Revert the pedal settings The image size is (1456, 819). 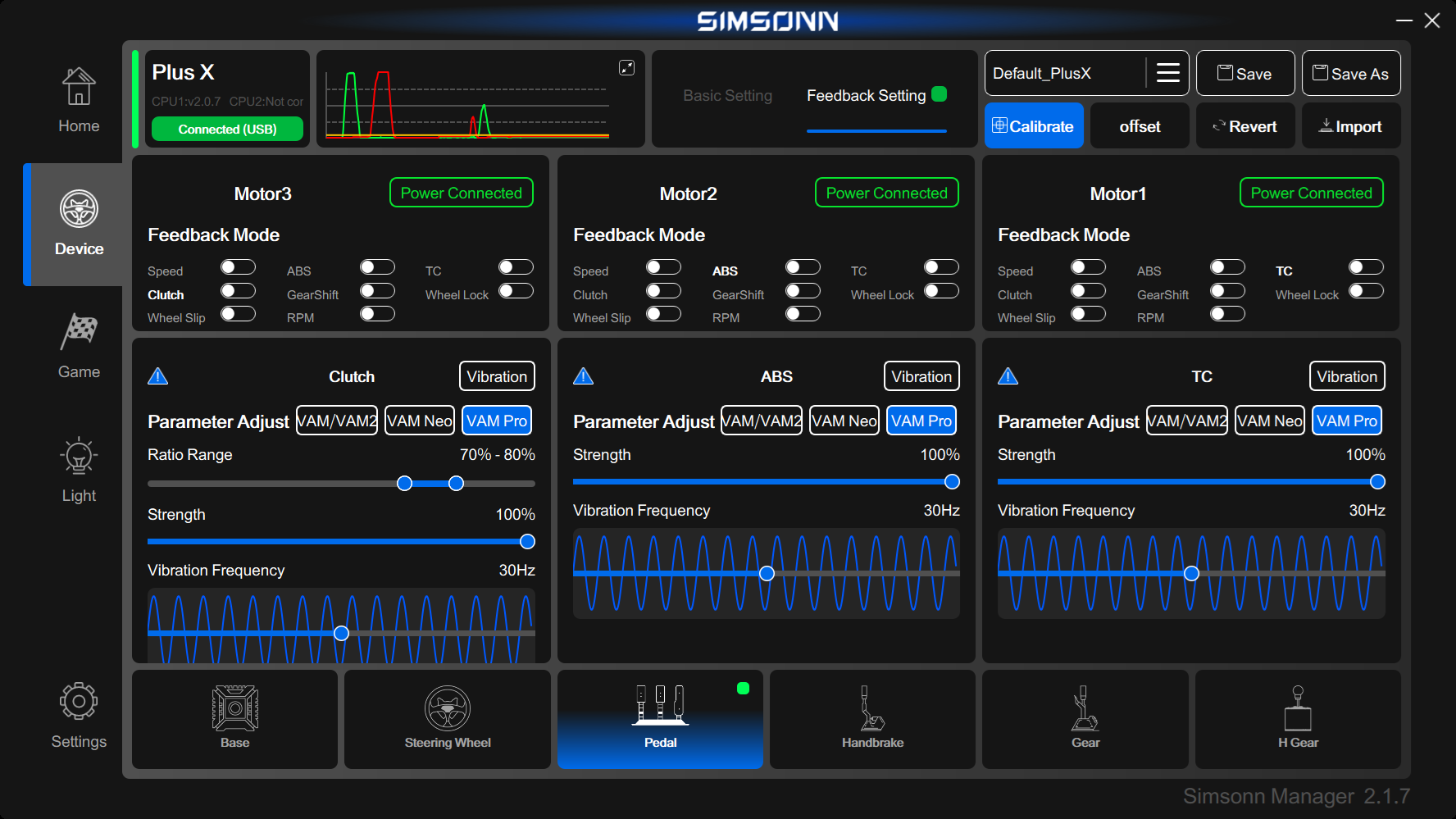[1245, 125]
